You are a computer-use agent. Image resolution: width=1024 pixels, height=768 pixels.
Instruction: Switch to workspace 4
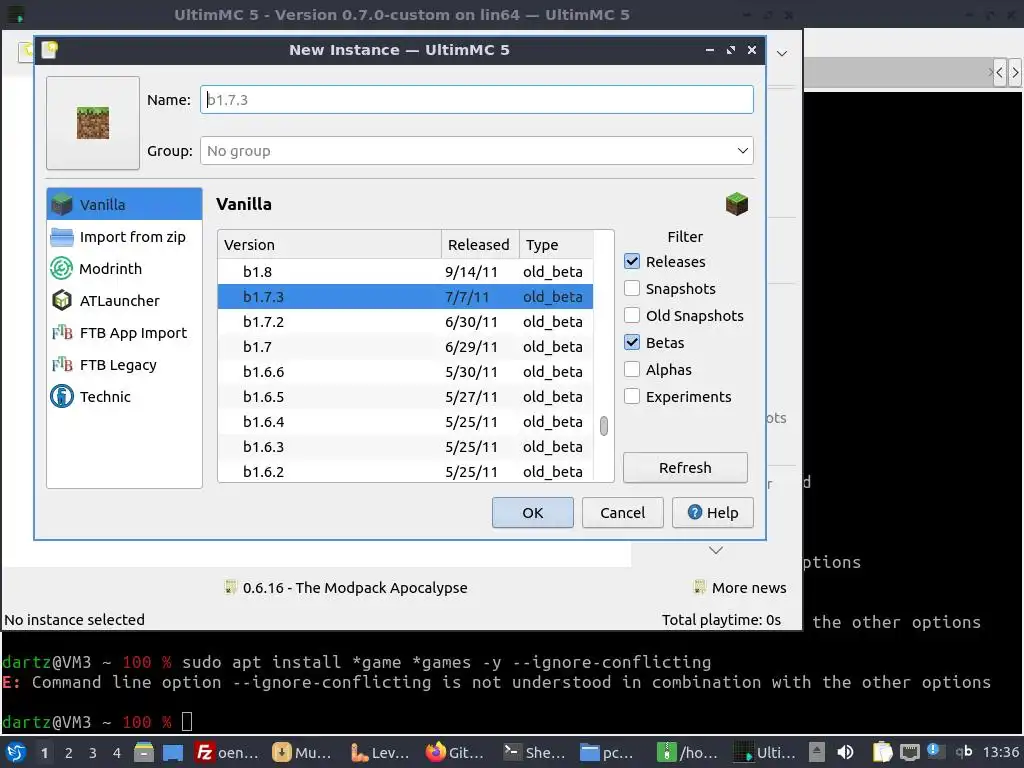(117, 753)
